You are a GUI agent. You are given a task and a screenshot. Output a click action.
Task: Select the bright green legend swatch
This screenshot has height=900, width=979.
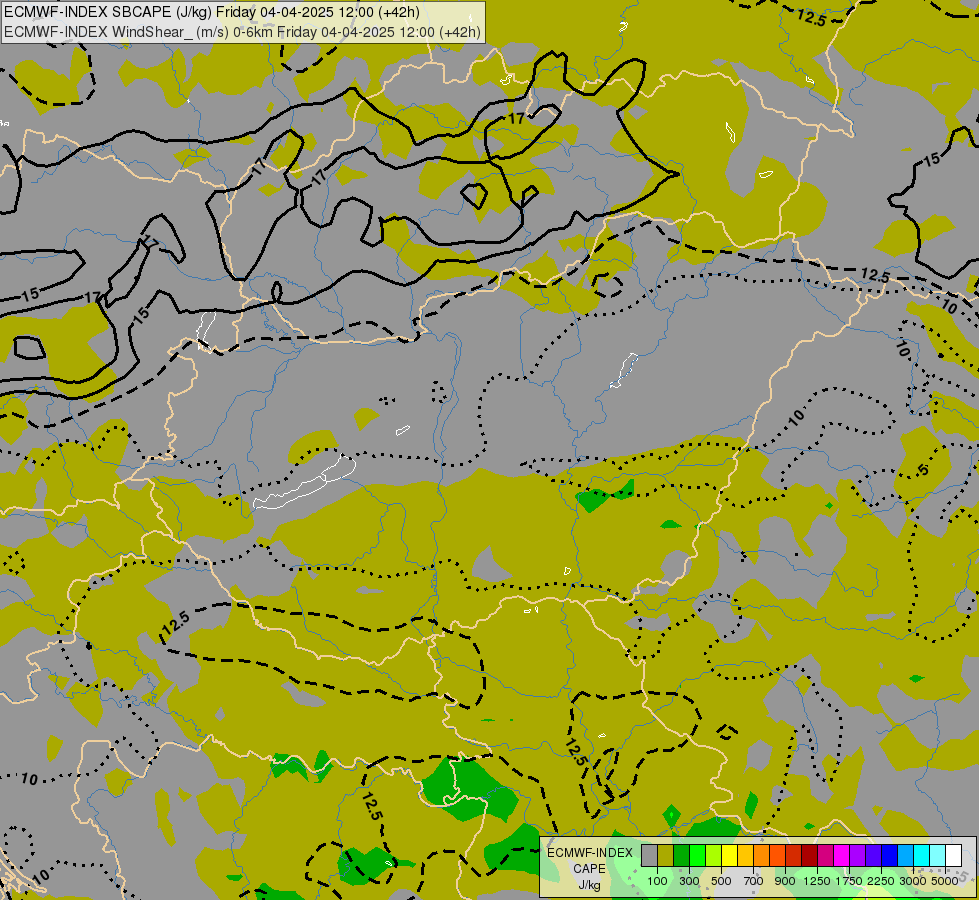697,855
